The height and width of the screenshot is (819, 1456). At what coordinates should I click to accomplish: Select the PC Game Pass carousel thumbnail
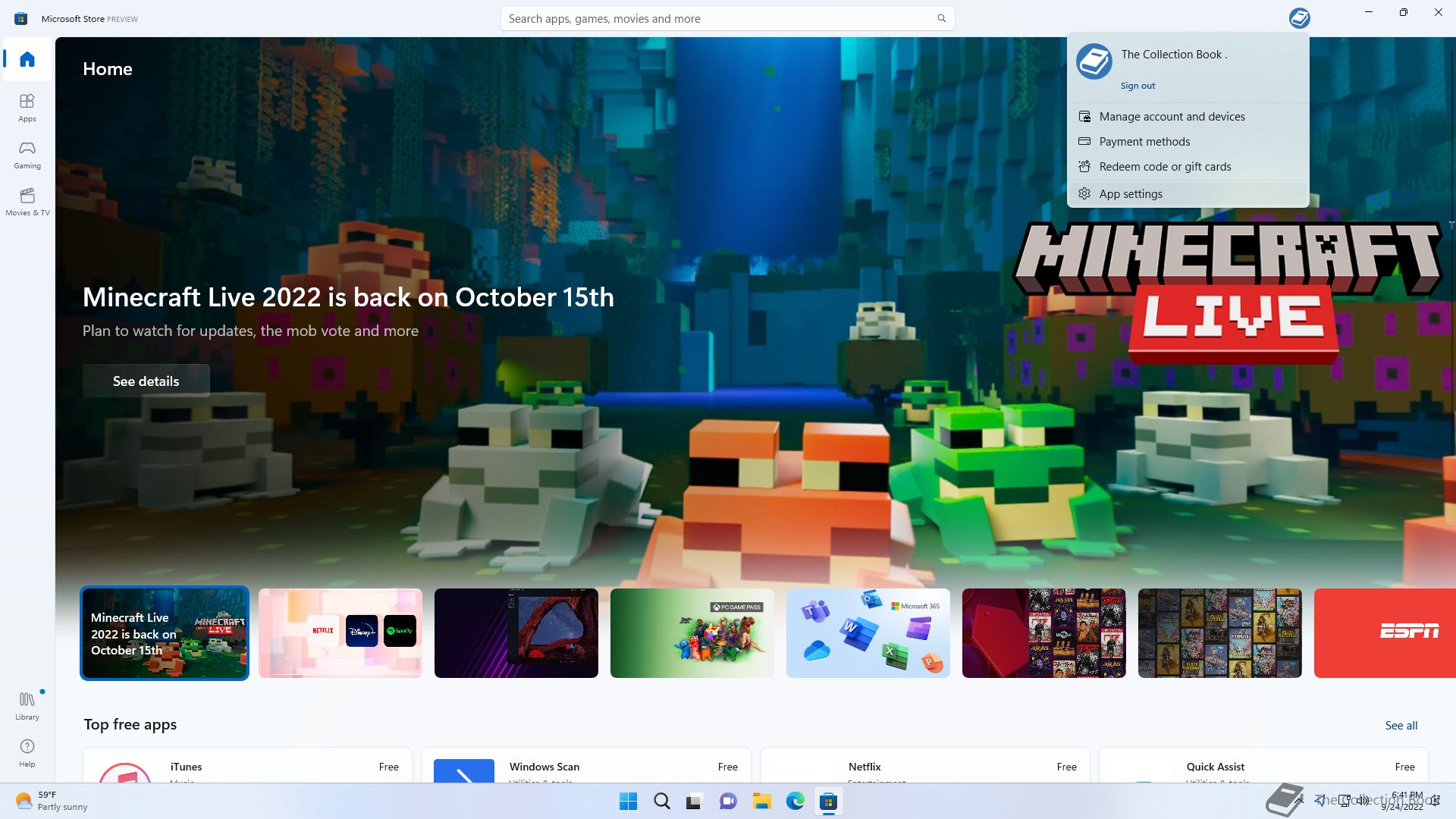692,633
